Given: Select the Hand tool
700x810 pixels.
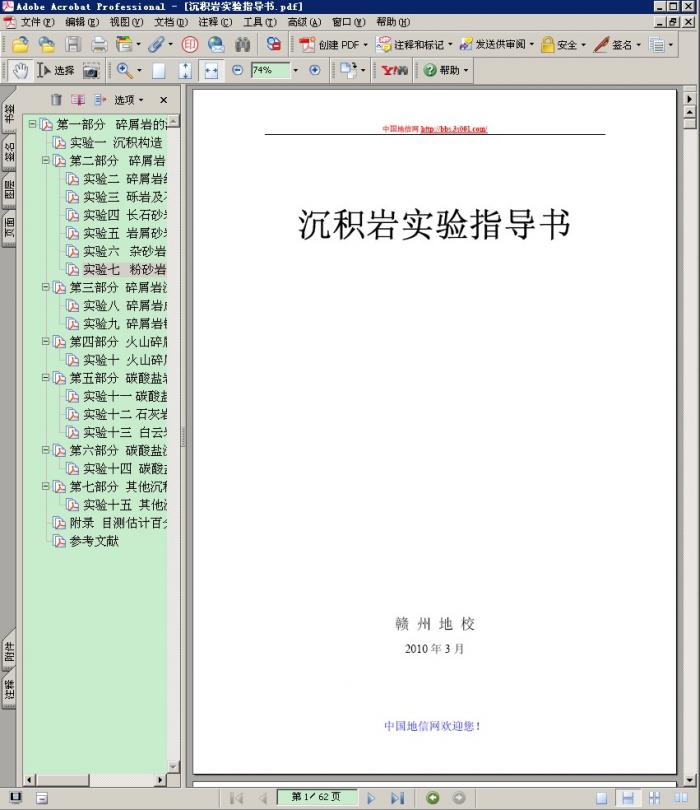Looking at the screenshot, I should coord(20,71).
